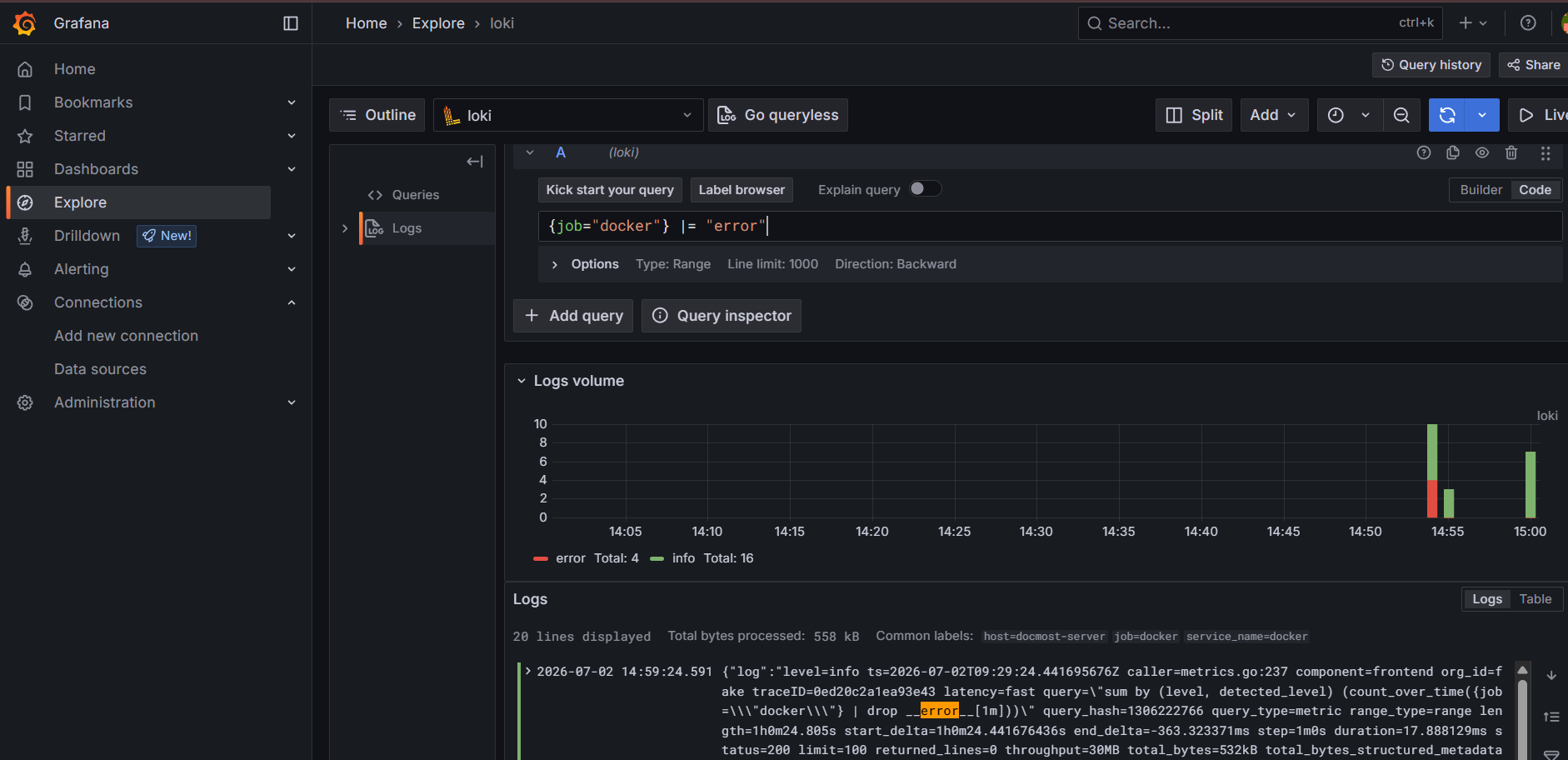This screenshot has height=760, width=1568.
Task: Open Administration in the sidebar
Action: coord(105,402)
